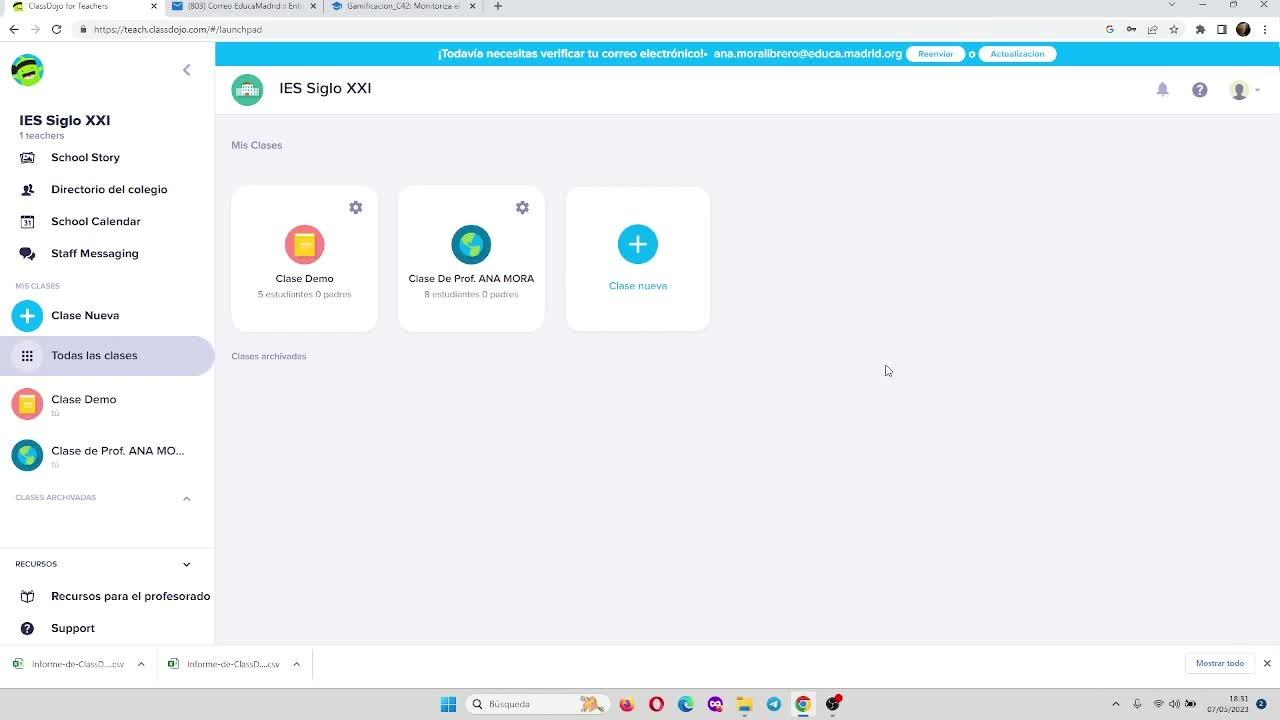Click the IES Siglo XXI school icon in header
This screenshot has height=720, width=1280.
click(x=247, y=89)
